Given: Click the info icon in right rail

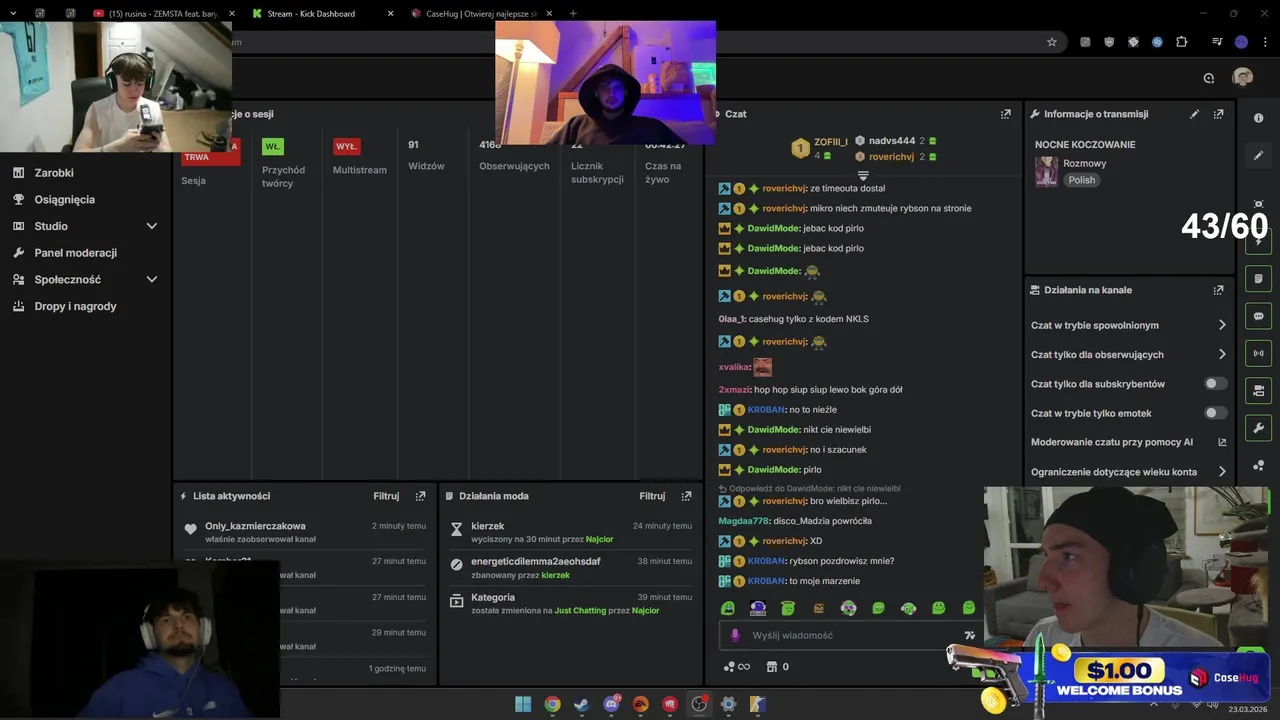Looking at the screenshot, I should click(x=1259, y=118).
